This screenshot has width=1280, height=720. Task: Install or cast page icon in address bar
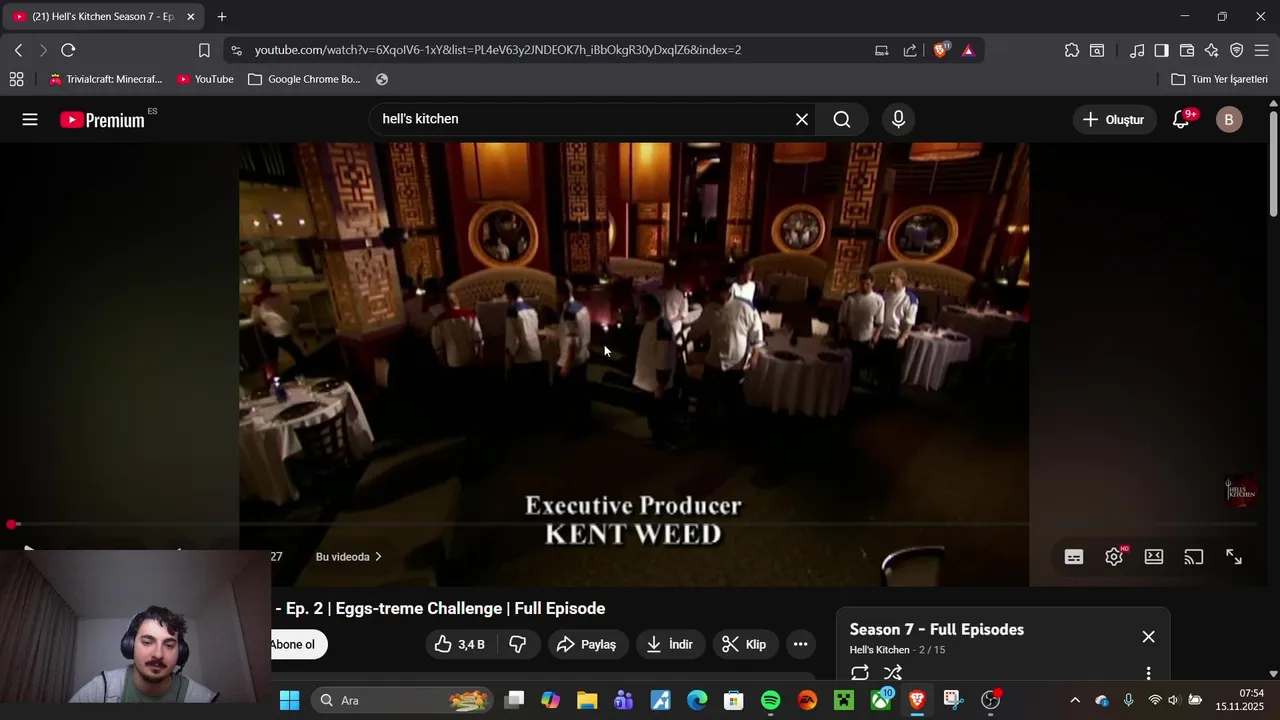click(x=882, y=50)
